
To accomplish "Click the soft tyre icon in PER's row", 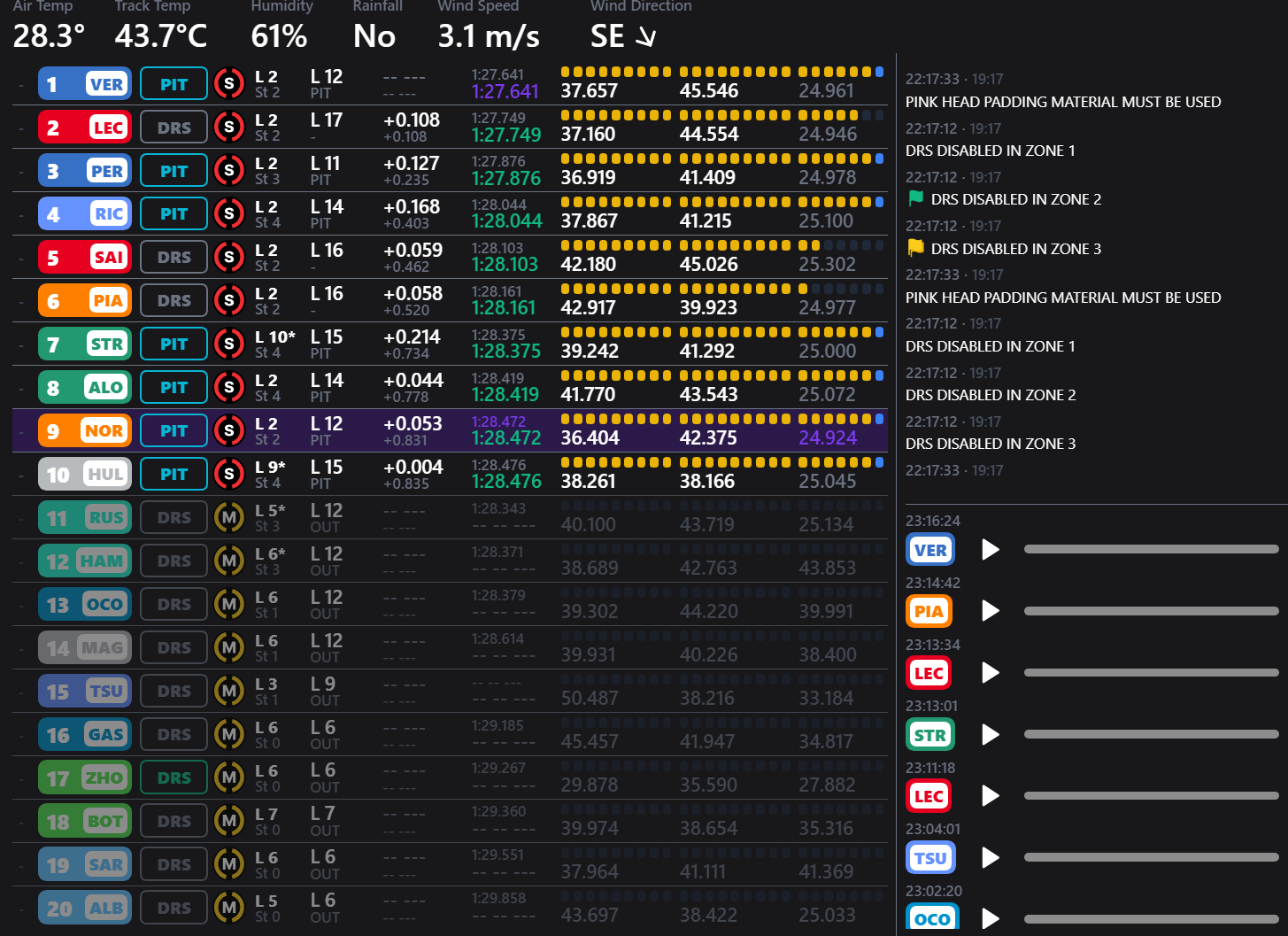I will 229,171.
